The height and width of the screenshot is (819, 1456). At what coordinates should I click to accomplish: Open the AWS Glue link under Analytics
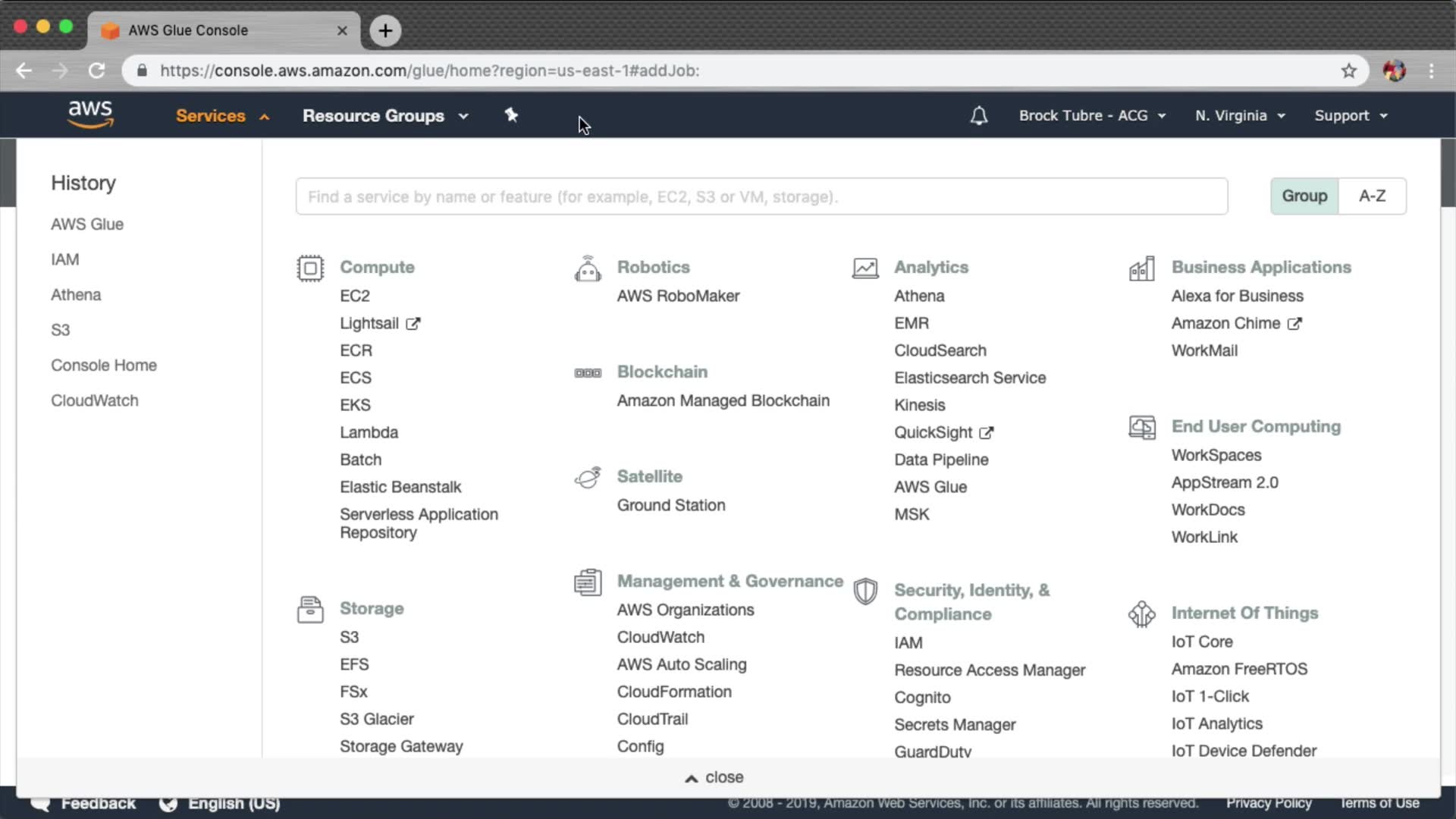[930, 487]
